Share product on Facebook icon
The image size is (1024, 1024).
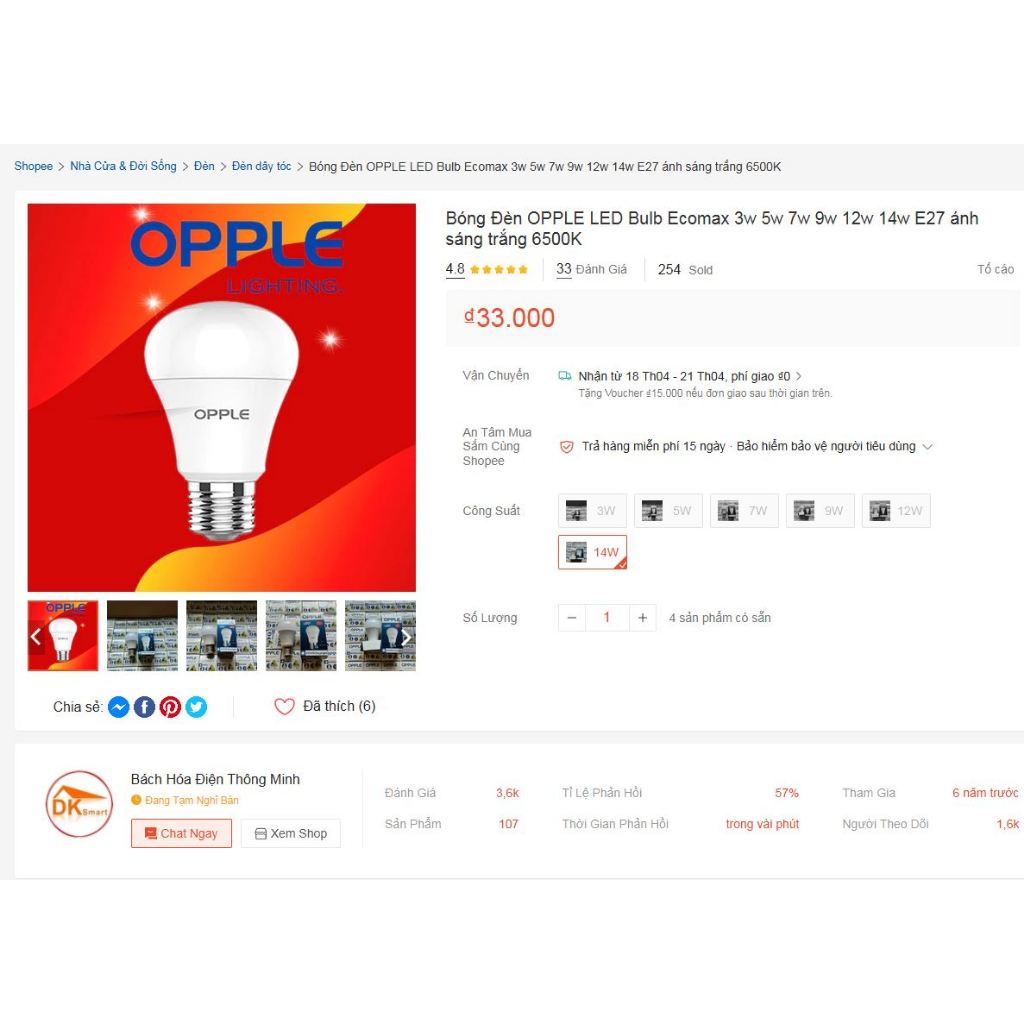coord(144,707)
